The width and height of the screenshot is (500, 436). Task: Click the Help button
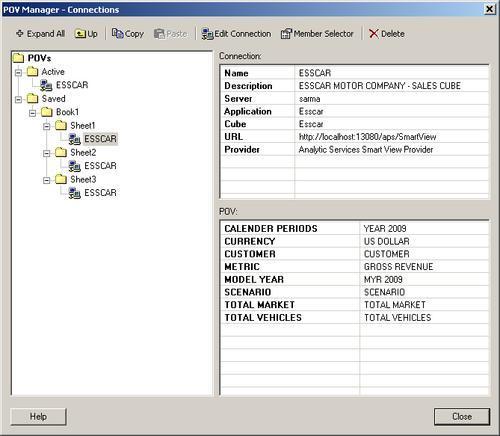pyautogui.click(x=38, y=417)
